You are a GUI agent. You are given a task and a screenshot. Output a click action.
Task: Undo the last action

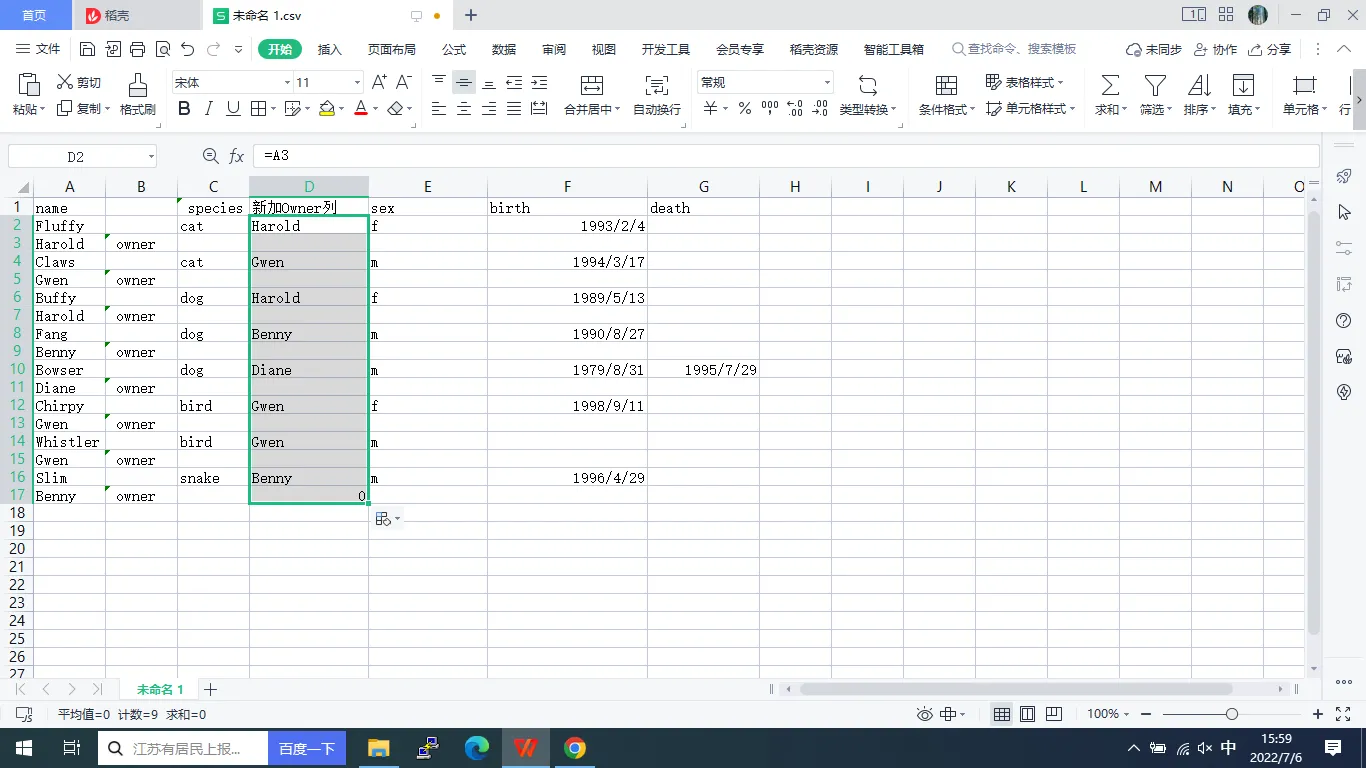pos(187,49)
